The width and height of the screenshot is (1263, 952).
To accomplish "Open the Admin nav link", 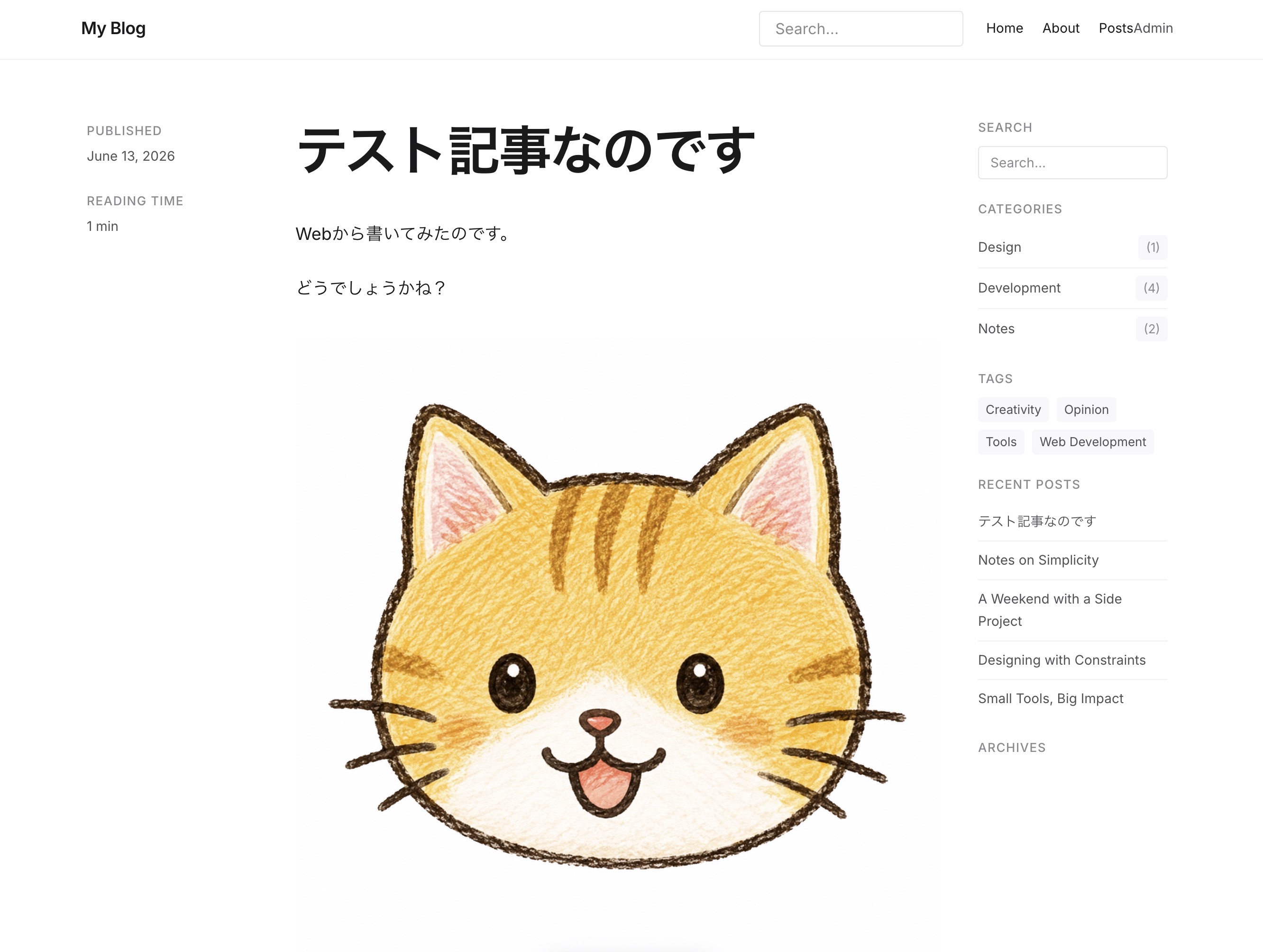I will point(1153,28).
